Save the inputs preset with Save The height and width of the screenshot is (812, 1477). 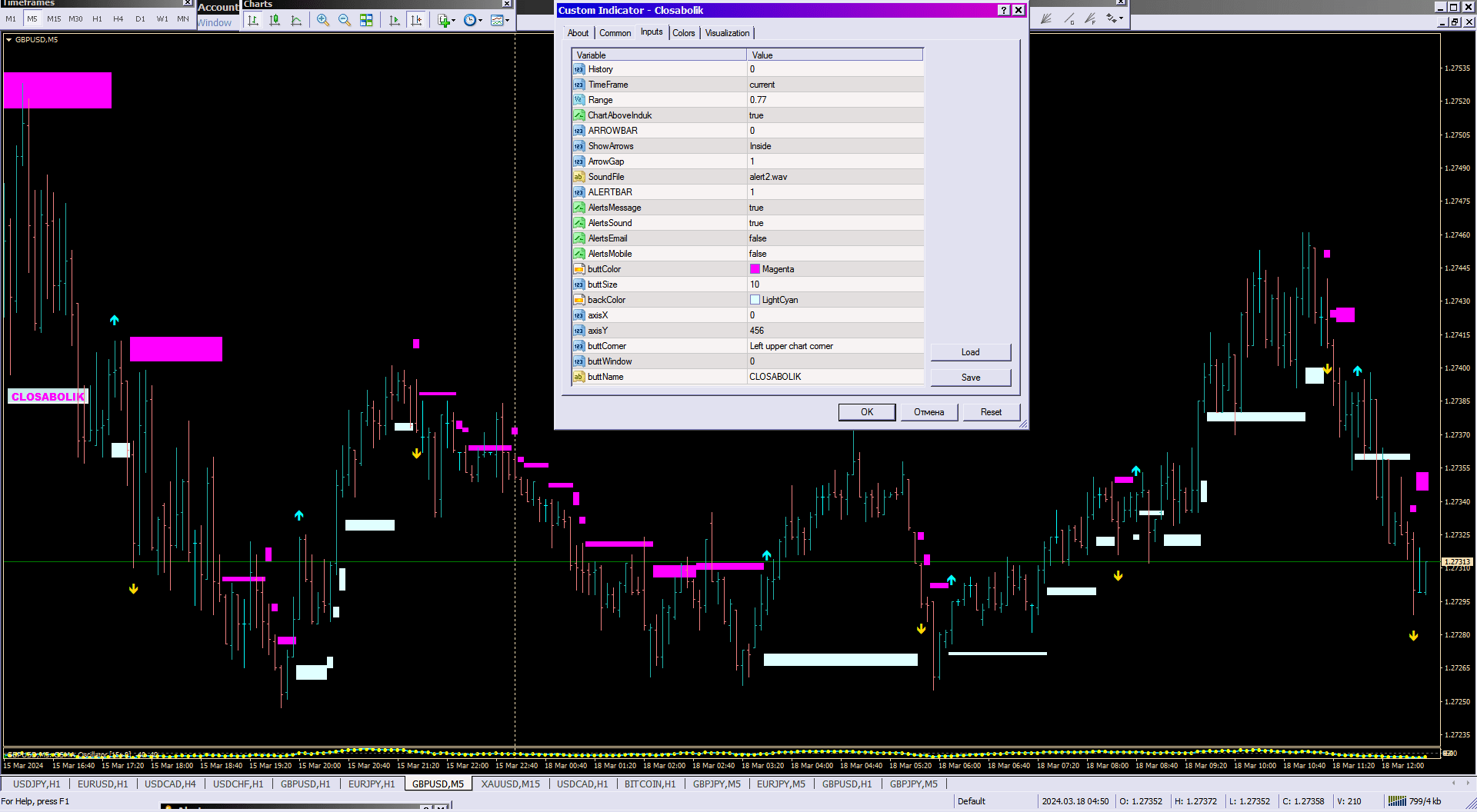pyautogui.click(x=971, y=378)
